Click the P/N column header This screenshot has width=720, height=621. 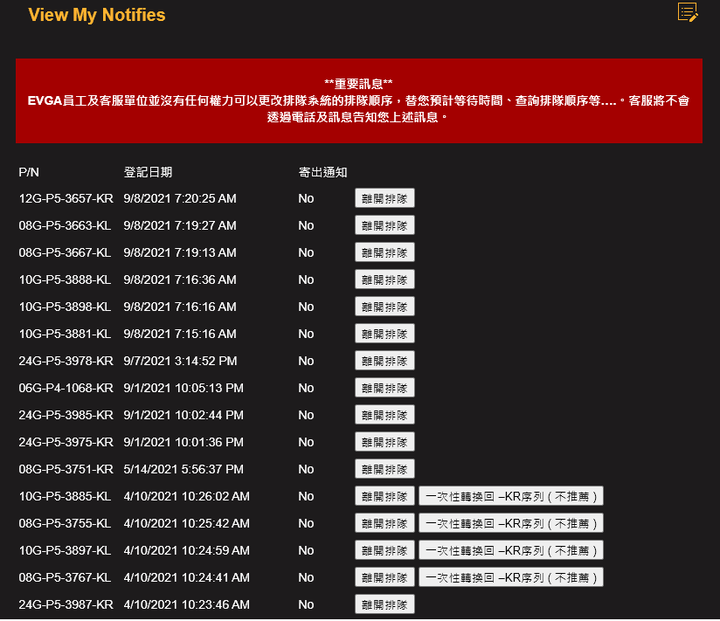tap(29, 172)
